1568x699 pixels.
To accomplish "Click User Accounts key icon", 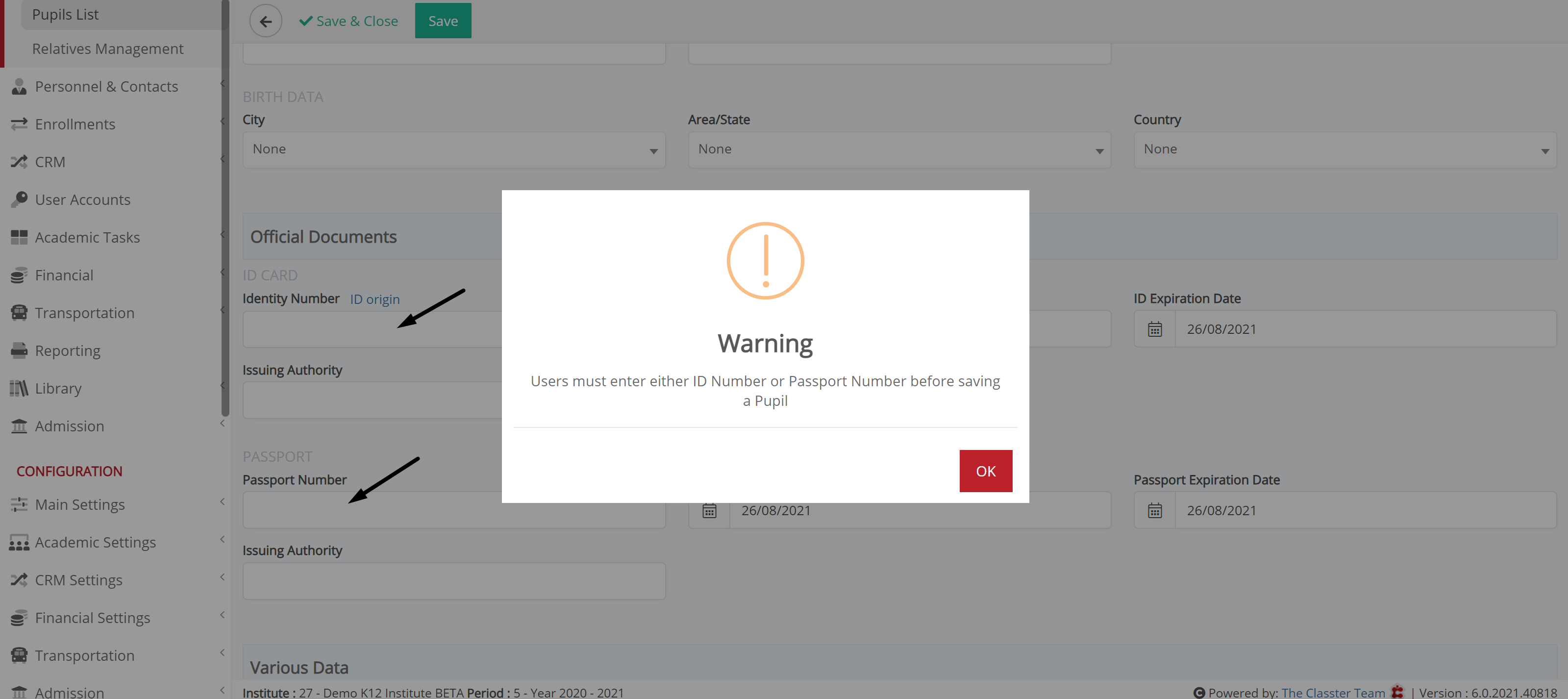I will coord(19,200).
